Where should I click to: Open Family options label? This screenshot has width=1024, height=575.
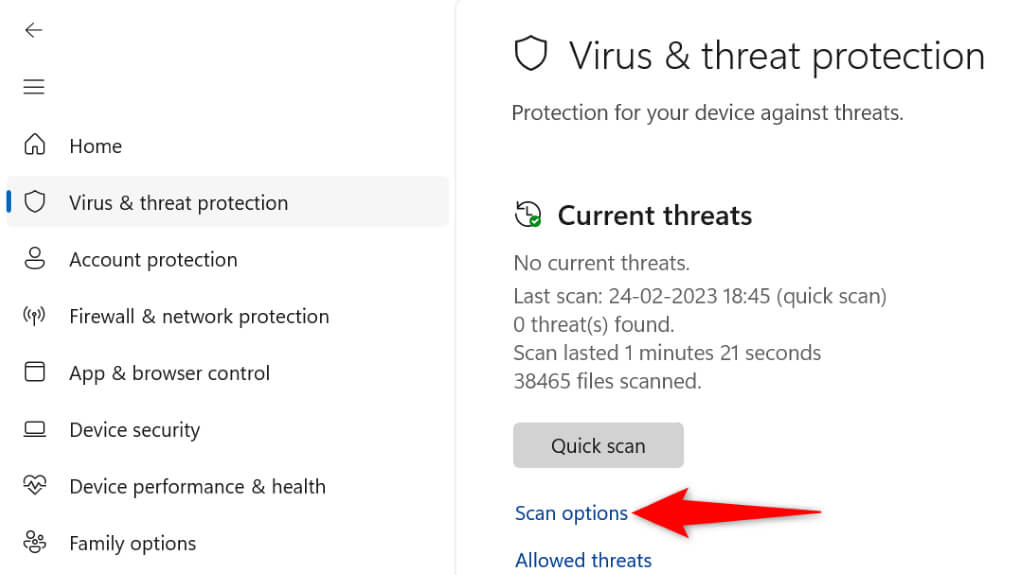tap(132, 544)
